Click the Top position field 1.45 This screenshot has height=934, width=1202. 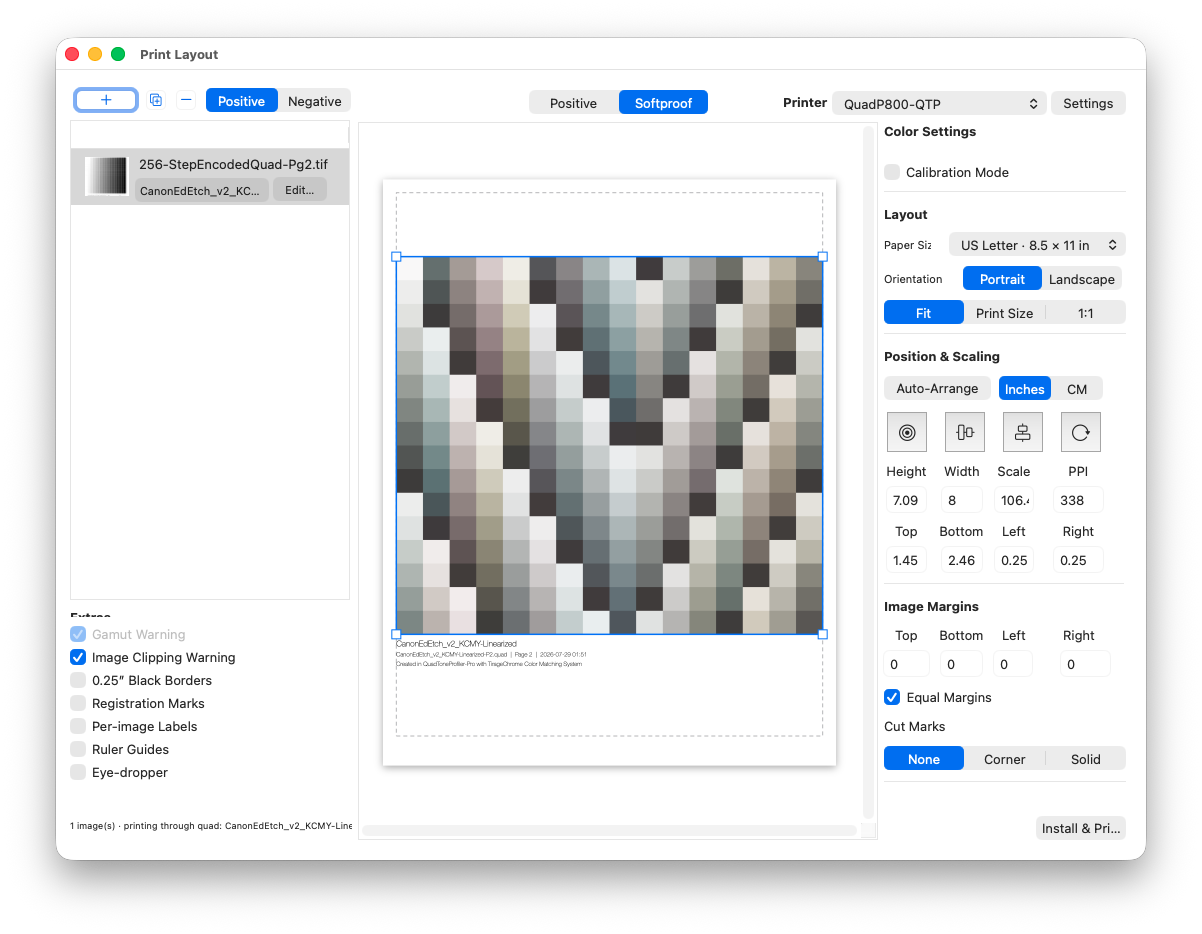pos(906,560)
